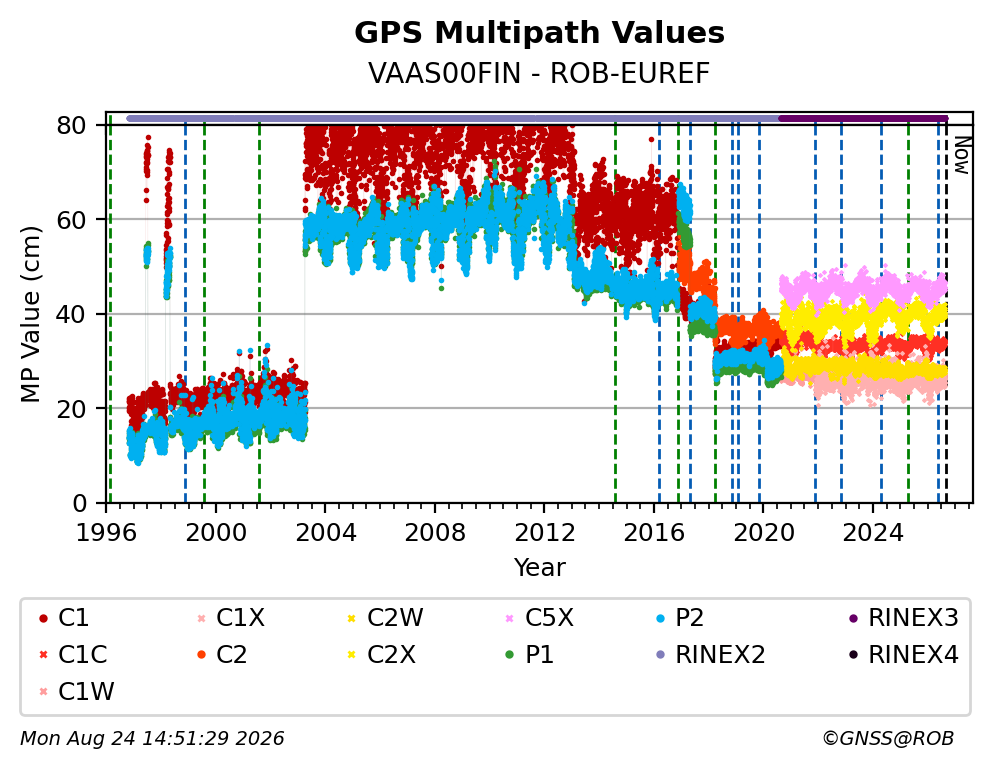Click the 2016 x-axis tick label
Viewport: 992px width, 769px height.
[x=654, y=533]
